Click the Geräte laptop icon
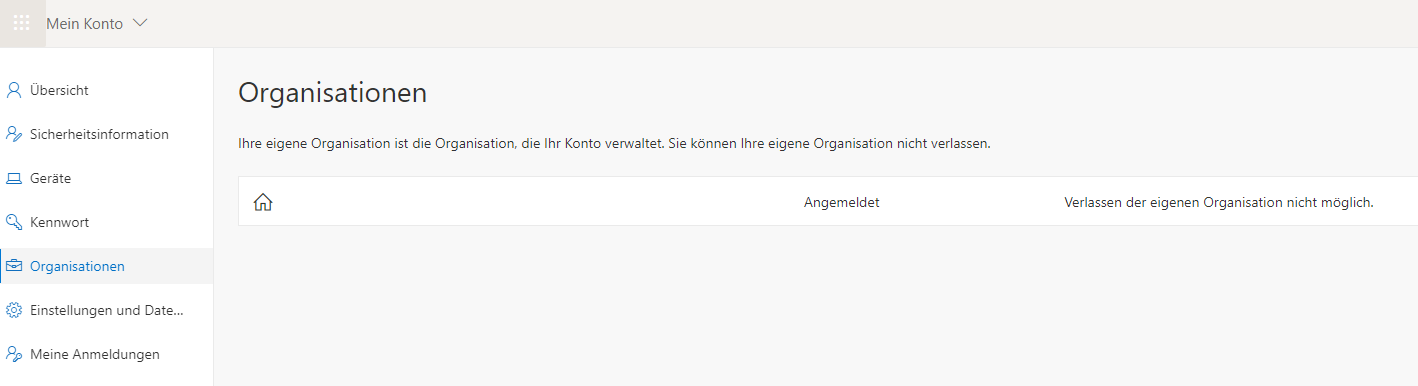This screenshot has width=1418, height=386. 14,178
